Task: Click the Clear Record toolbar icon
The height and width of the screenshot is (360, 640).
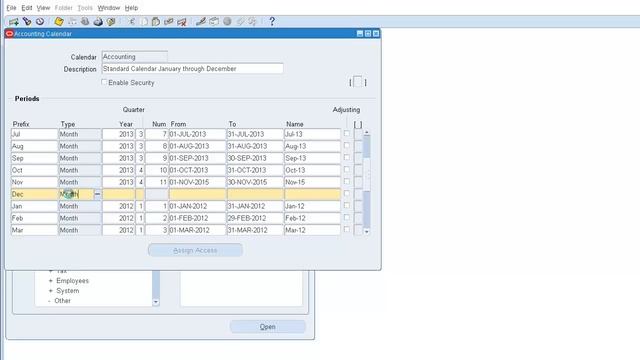Action: (x=169, y=22)
